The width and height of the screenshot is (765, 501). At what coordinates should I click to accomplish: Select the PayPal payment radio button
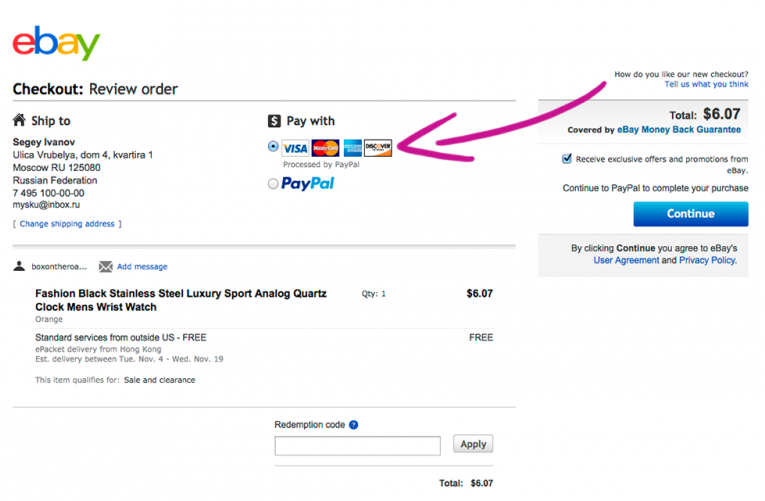(273, 183)
